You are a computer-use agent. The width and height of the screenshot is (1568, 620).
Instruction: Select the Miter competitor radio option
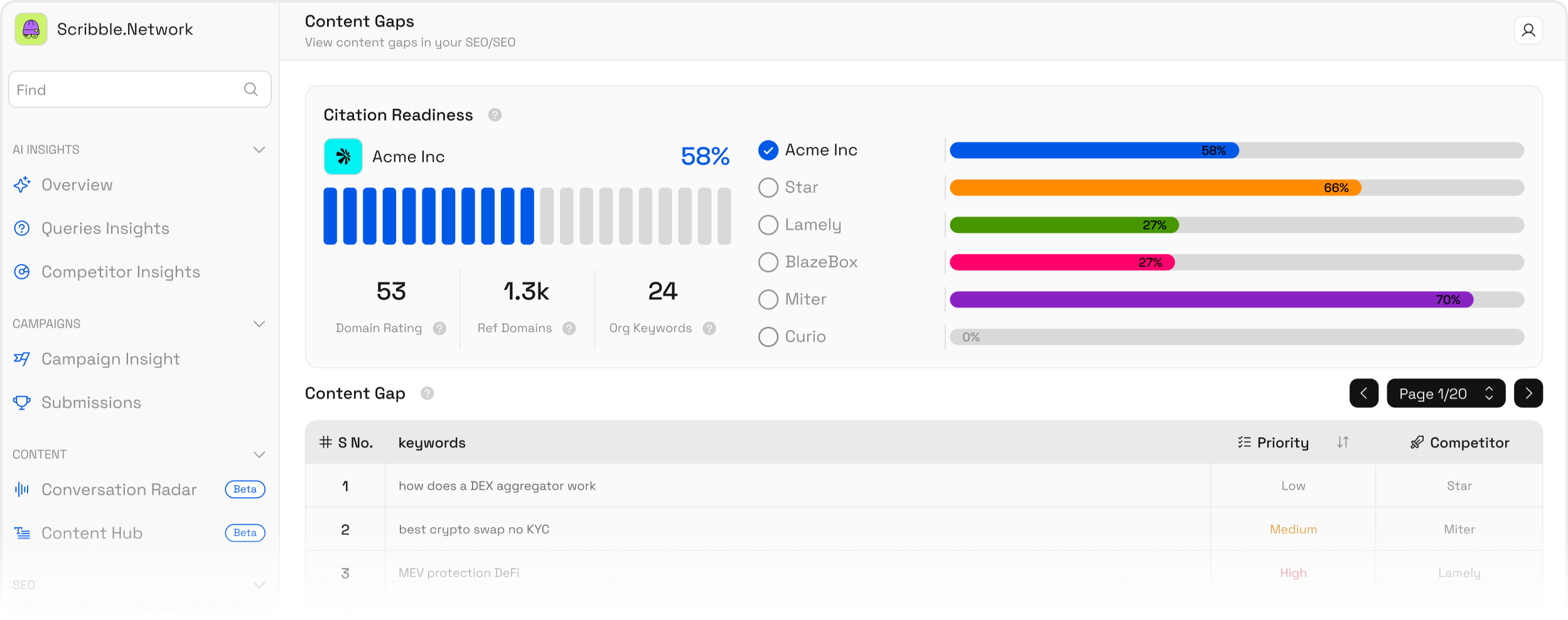click(x=768, y=299)
